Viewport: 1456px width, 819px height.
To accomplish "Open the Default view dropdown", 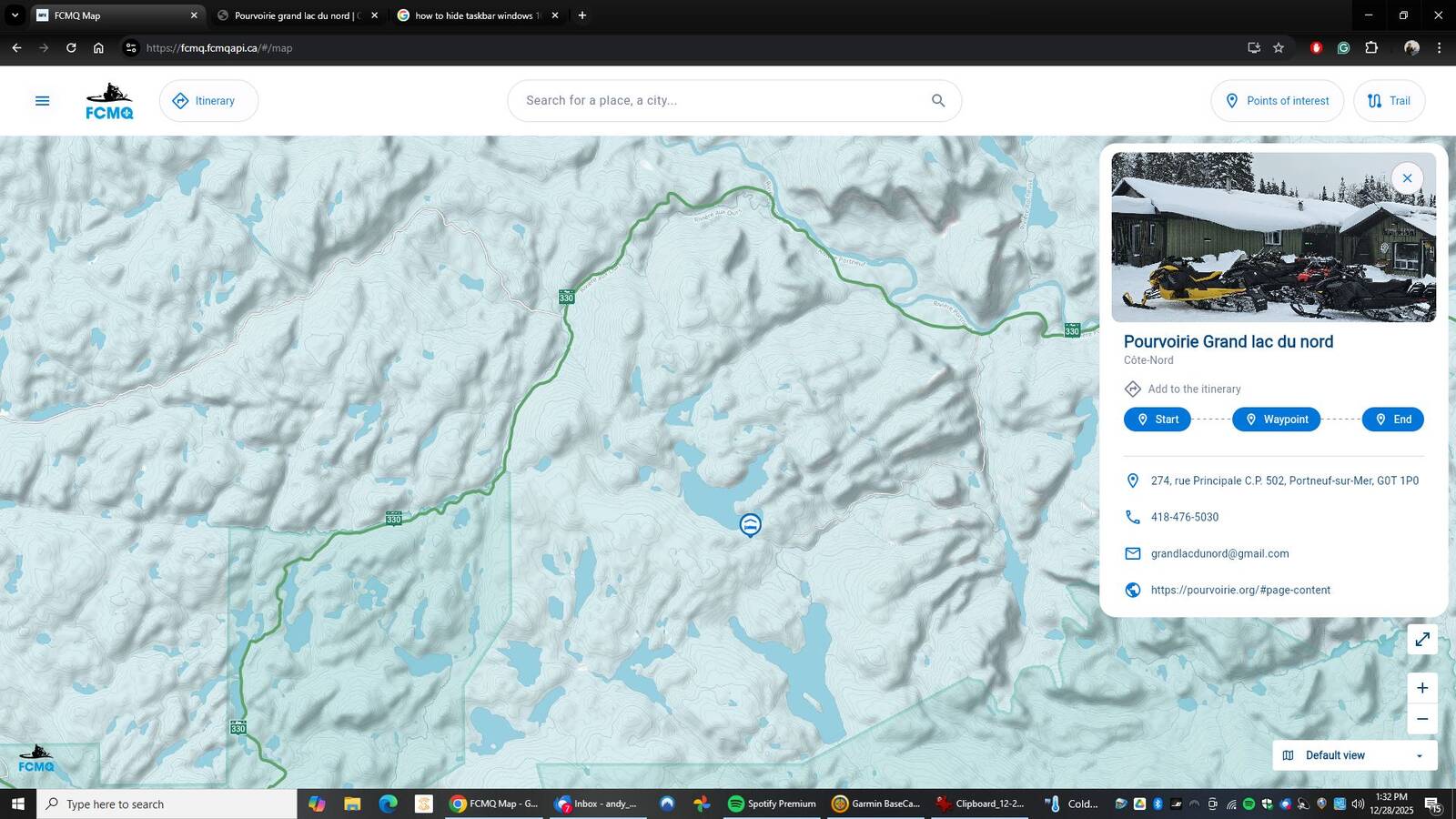I will tap(1353, 754).
